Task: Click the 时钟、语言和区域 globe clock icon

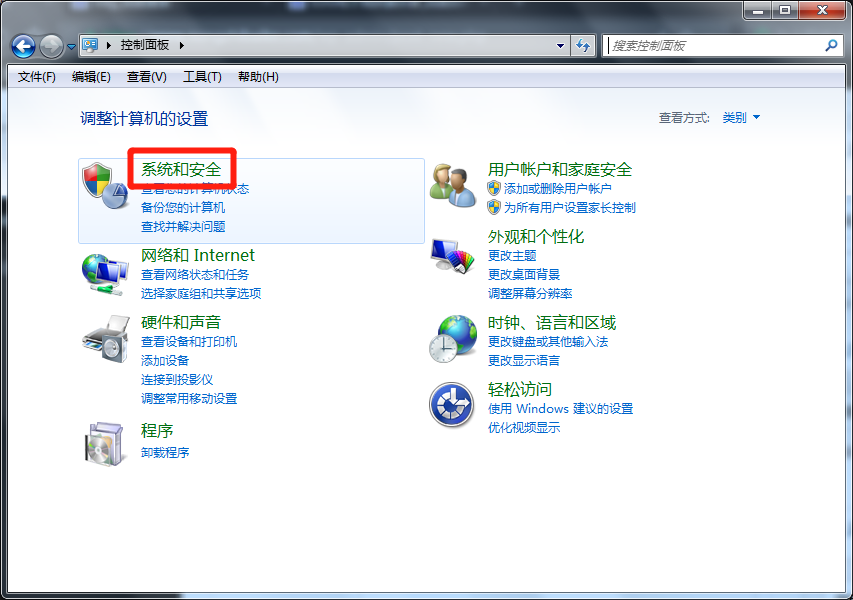Action: coord(453,339)
